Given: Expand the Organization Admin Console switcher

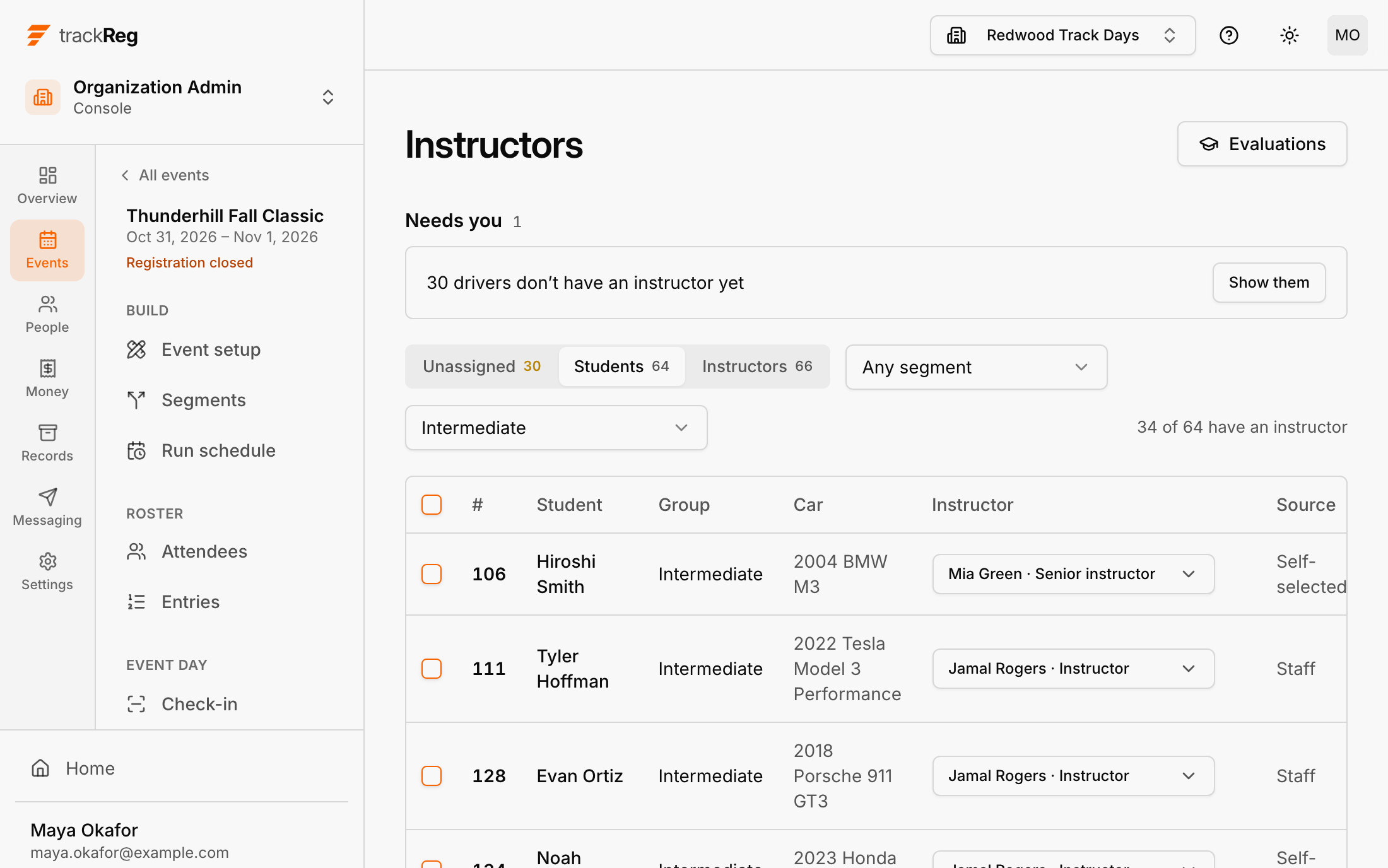Looking at the screenshot, I should tap(182, 97).
